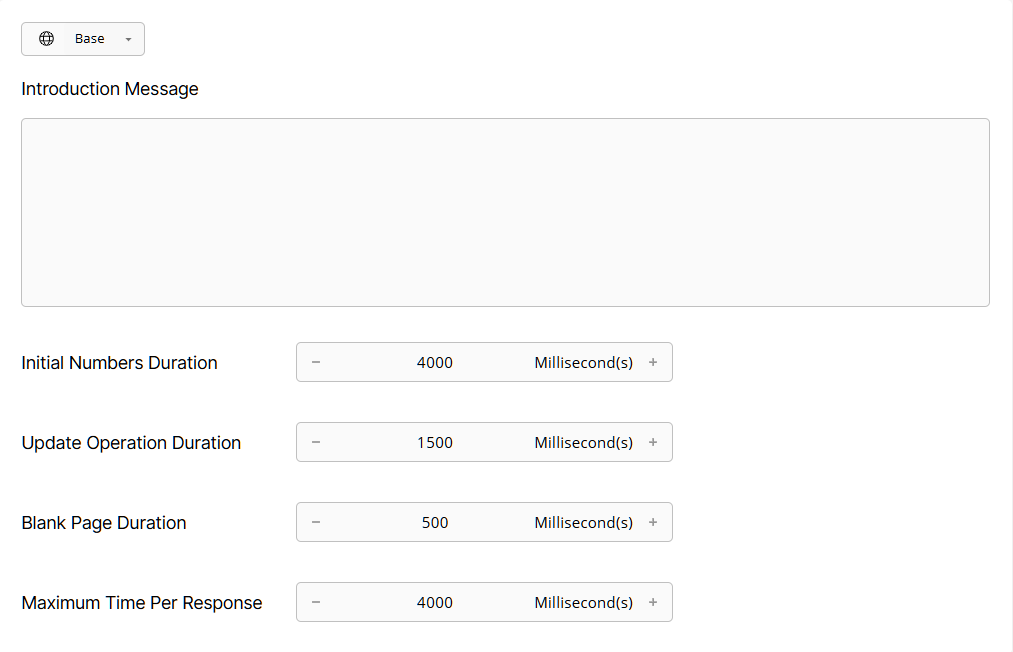Decrease the Update Operation Duration value
The height and width of the screenshot is (652, 1013).
click(315, 442)
